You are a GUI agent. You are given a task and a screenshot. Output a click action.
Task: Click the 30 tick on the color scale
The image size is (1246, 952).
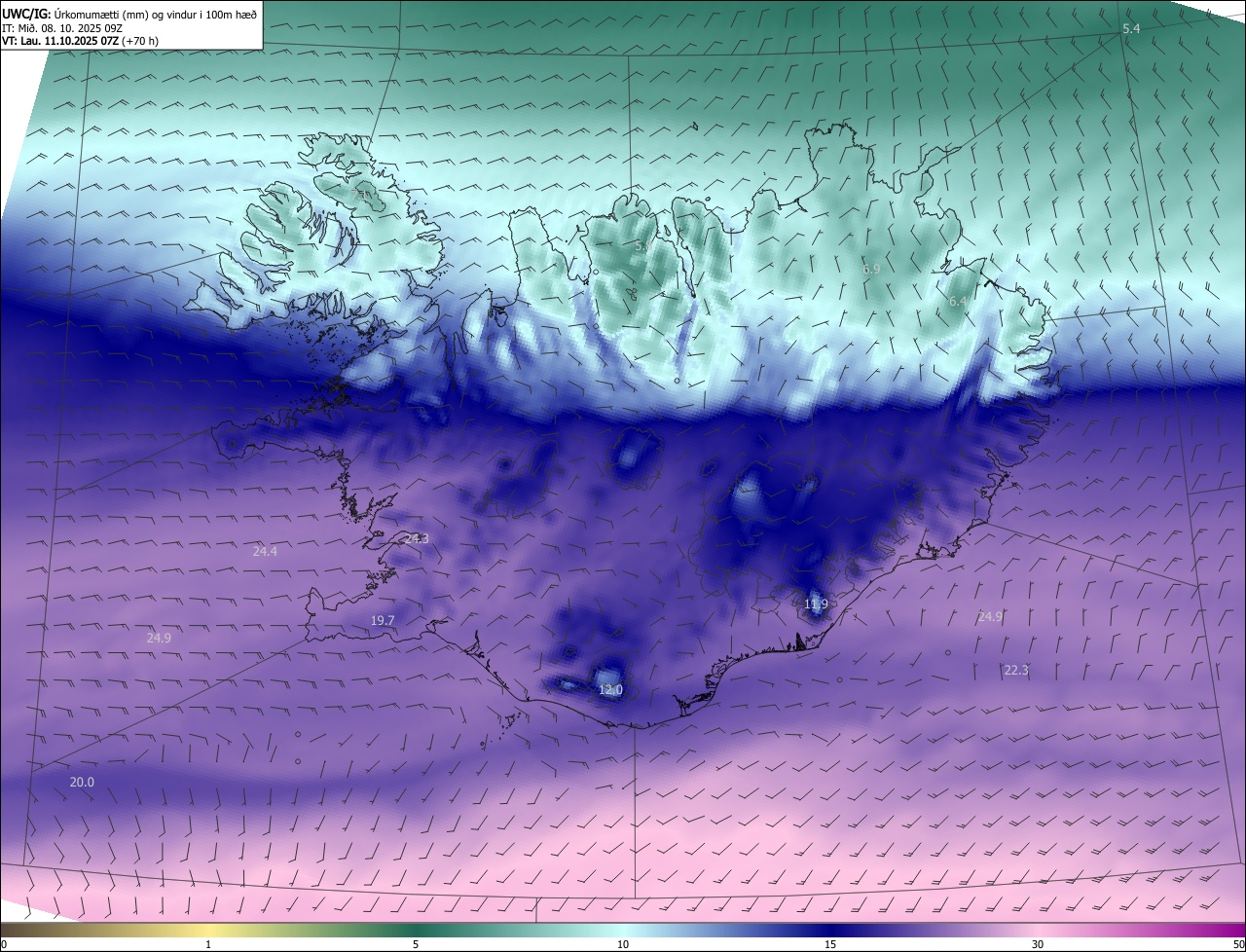pos(1038,944)
